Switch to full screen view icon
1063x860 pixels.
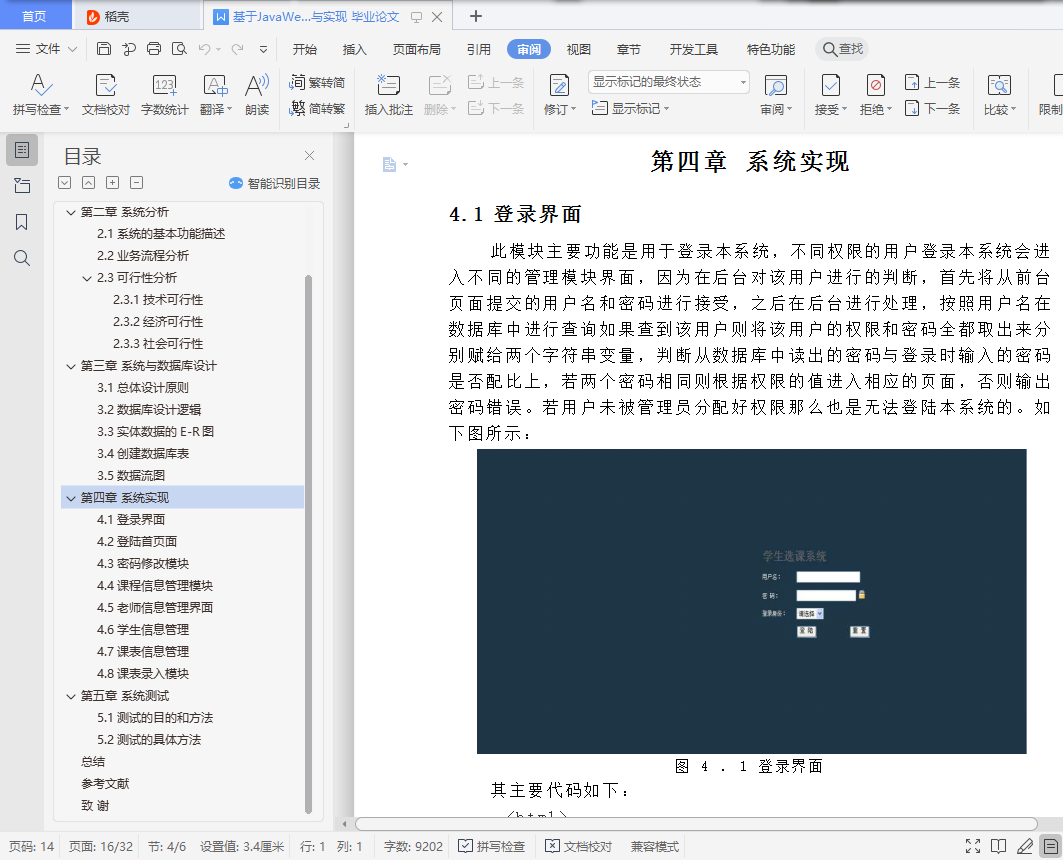[973, 846]
